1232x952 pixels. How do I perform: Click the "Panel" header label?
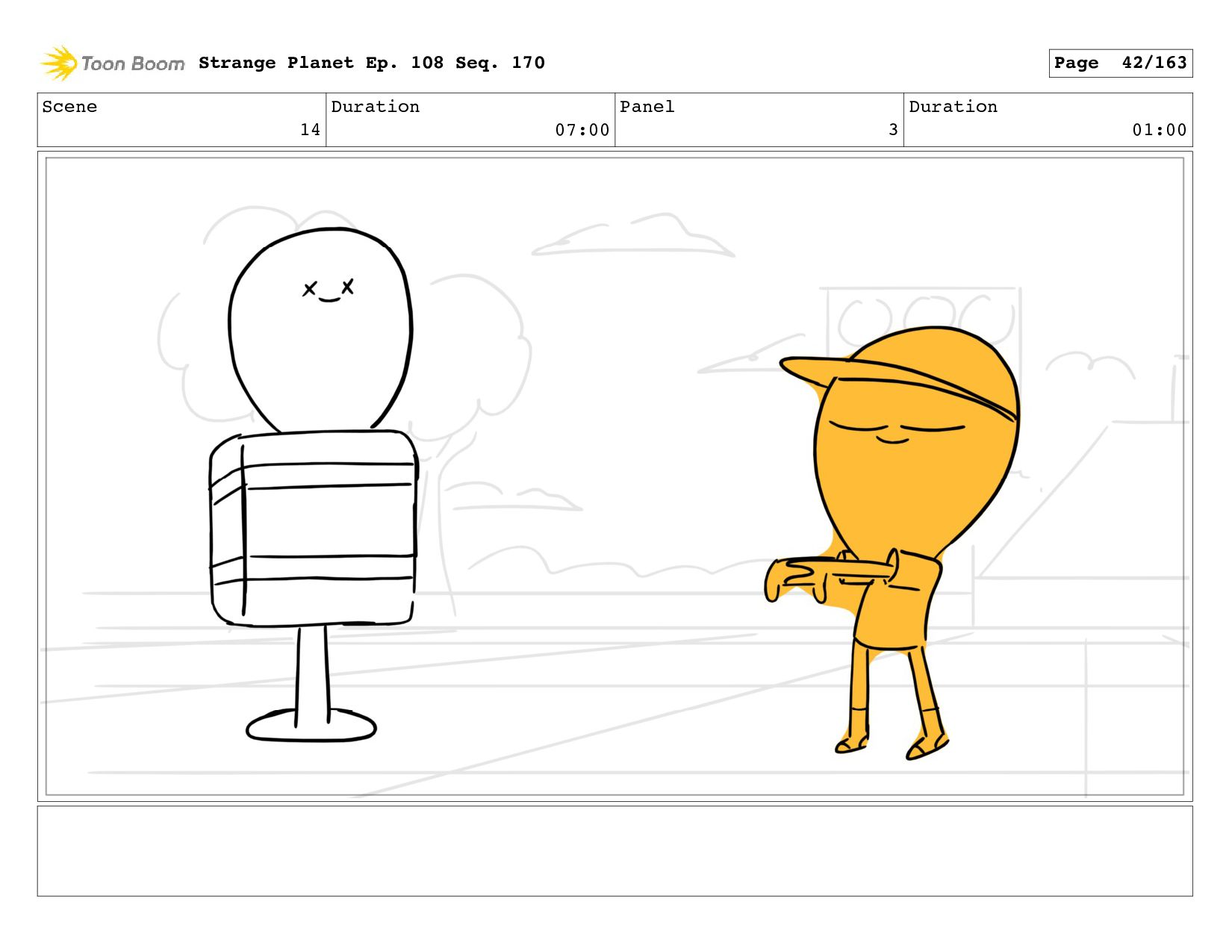pos(647,107)
